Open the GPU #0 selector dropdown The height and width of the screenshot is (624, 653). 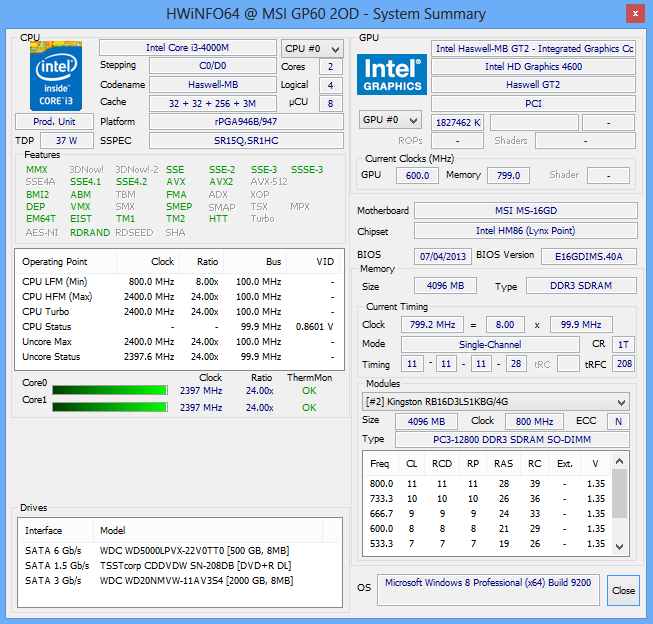click(390, 120)
